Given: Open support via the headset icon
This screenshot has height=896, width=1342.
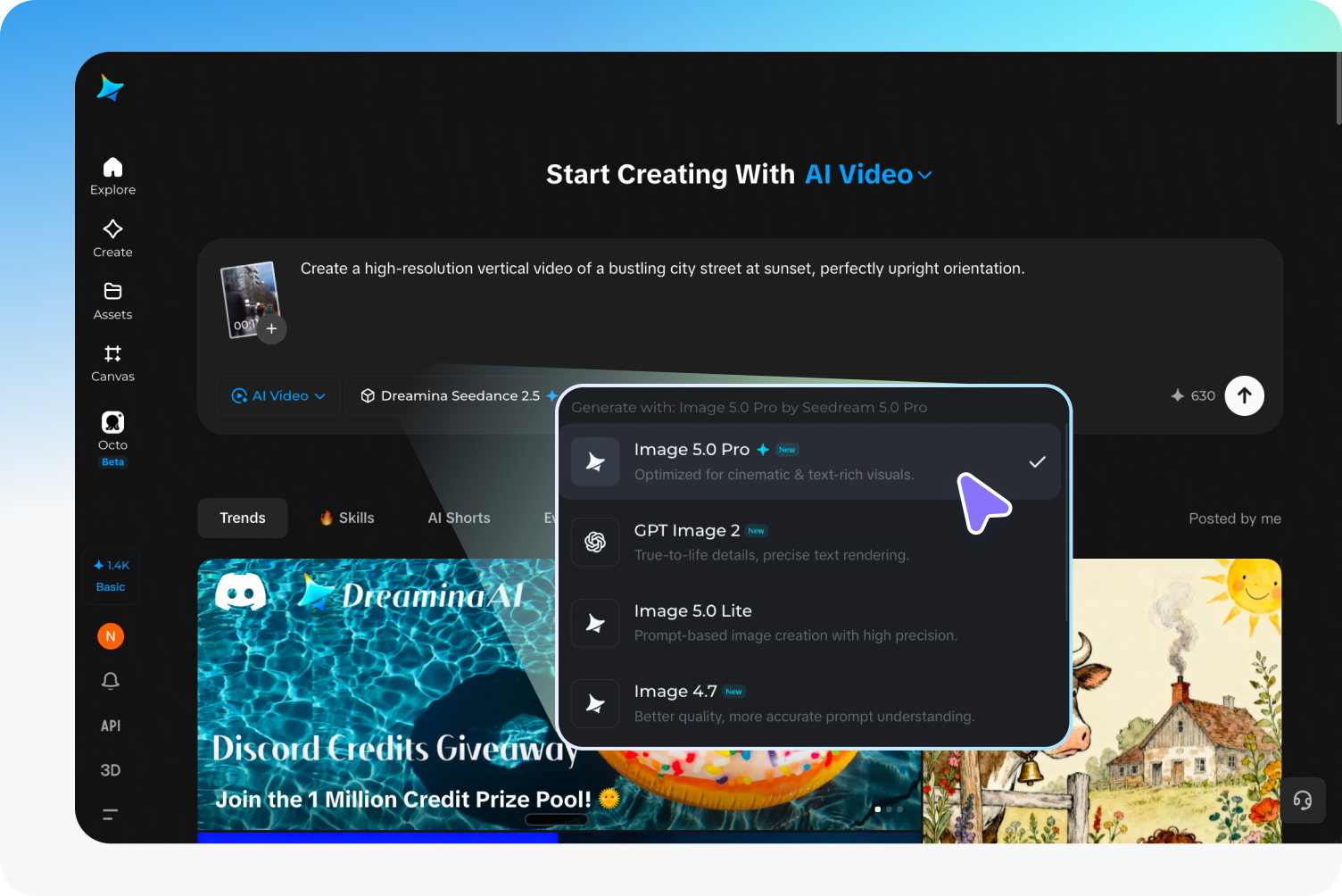Looking at the screenshot, I should click(x=1303, y=800).
